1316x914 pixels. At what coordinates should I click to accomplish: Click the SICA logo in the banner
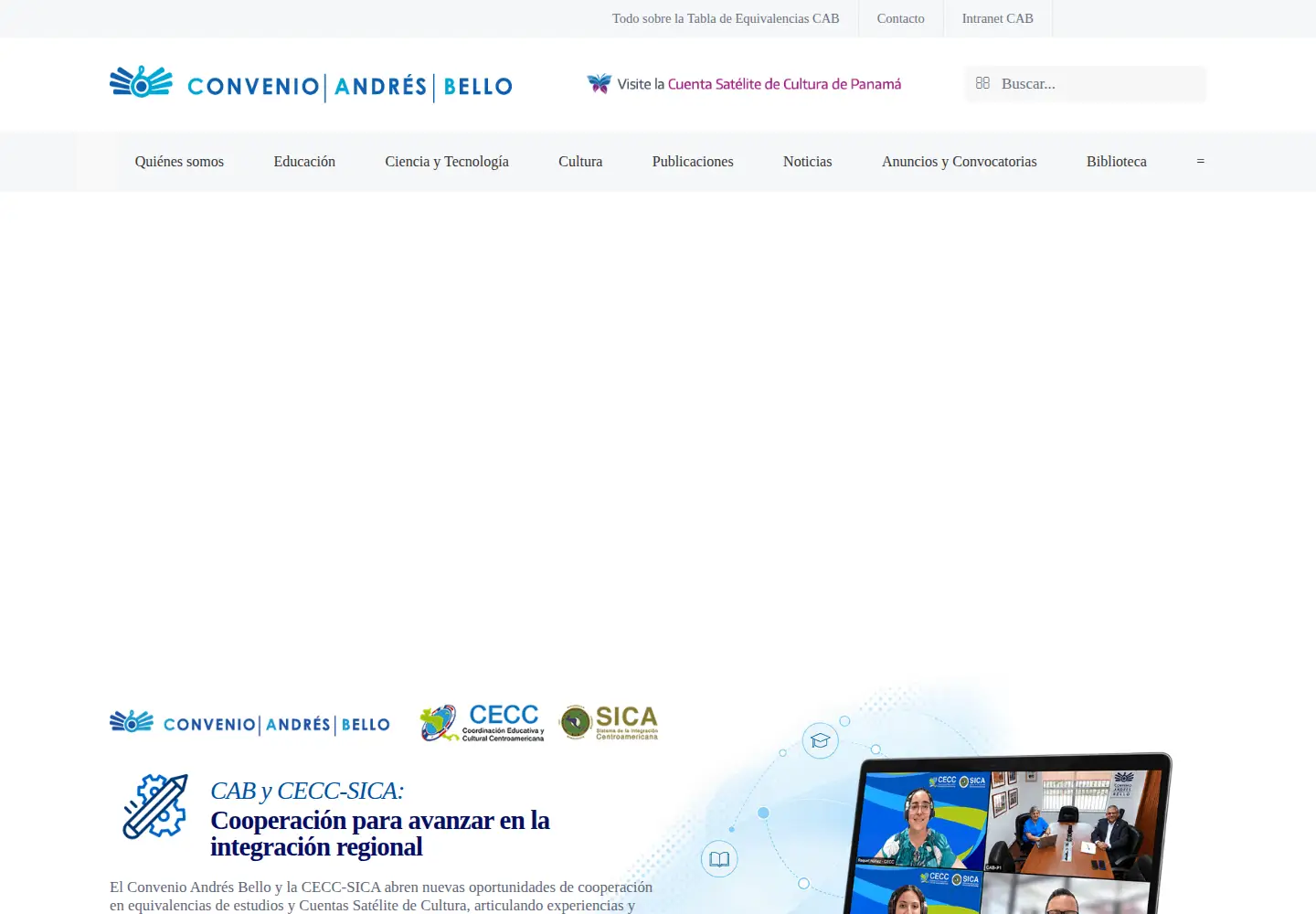click(x=609, y=722)
